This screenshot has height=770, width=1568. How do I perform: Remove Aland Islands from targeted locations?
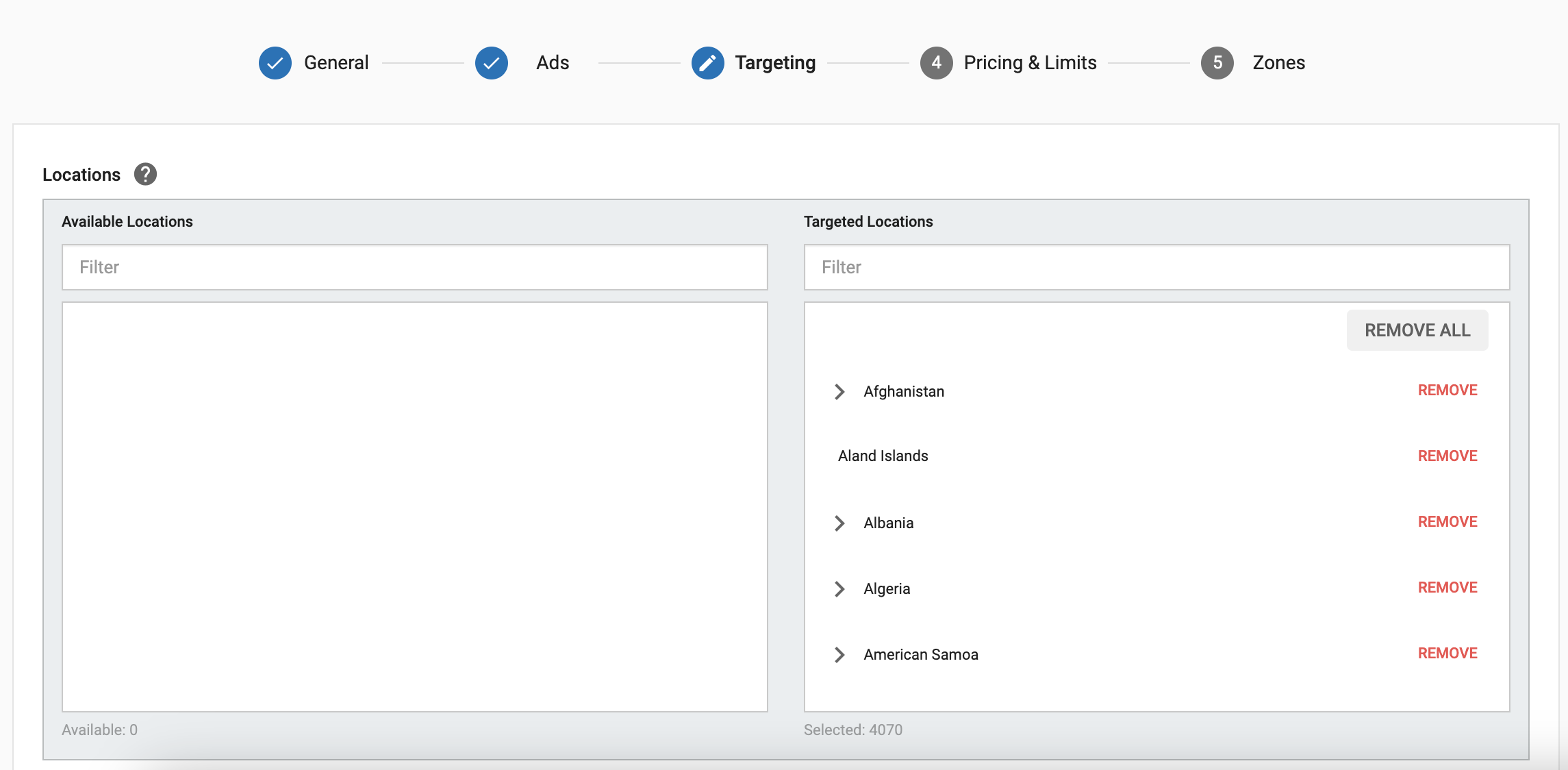[x=1447, y=456]
